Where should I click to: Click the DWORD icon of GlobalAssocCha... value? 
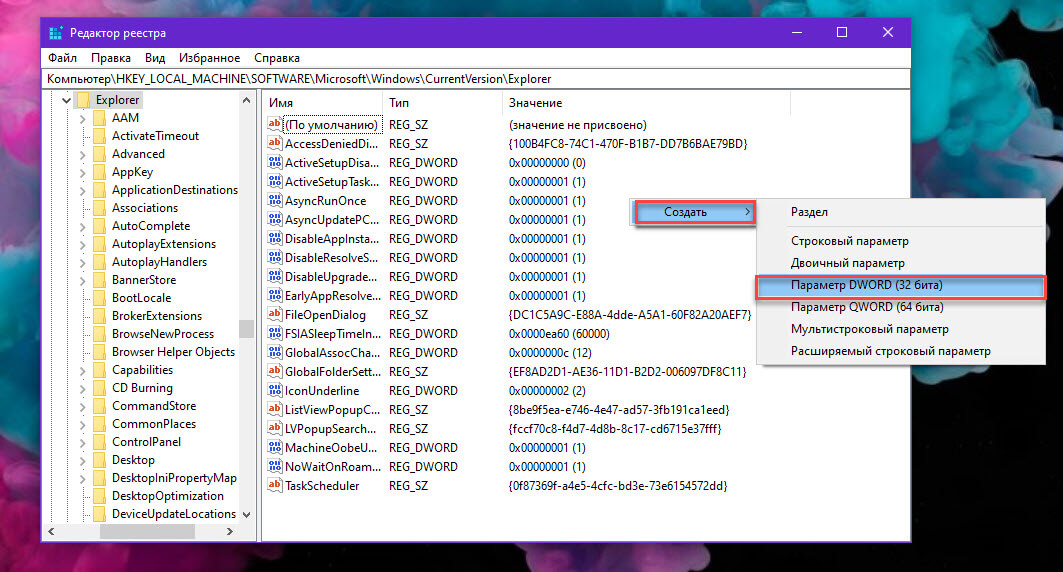(275, 352)
